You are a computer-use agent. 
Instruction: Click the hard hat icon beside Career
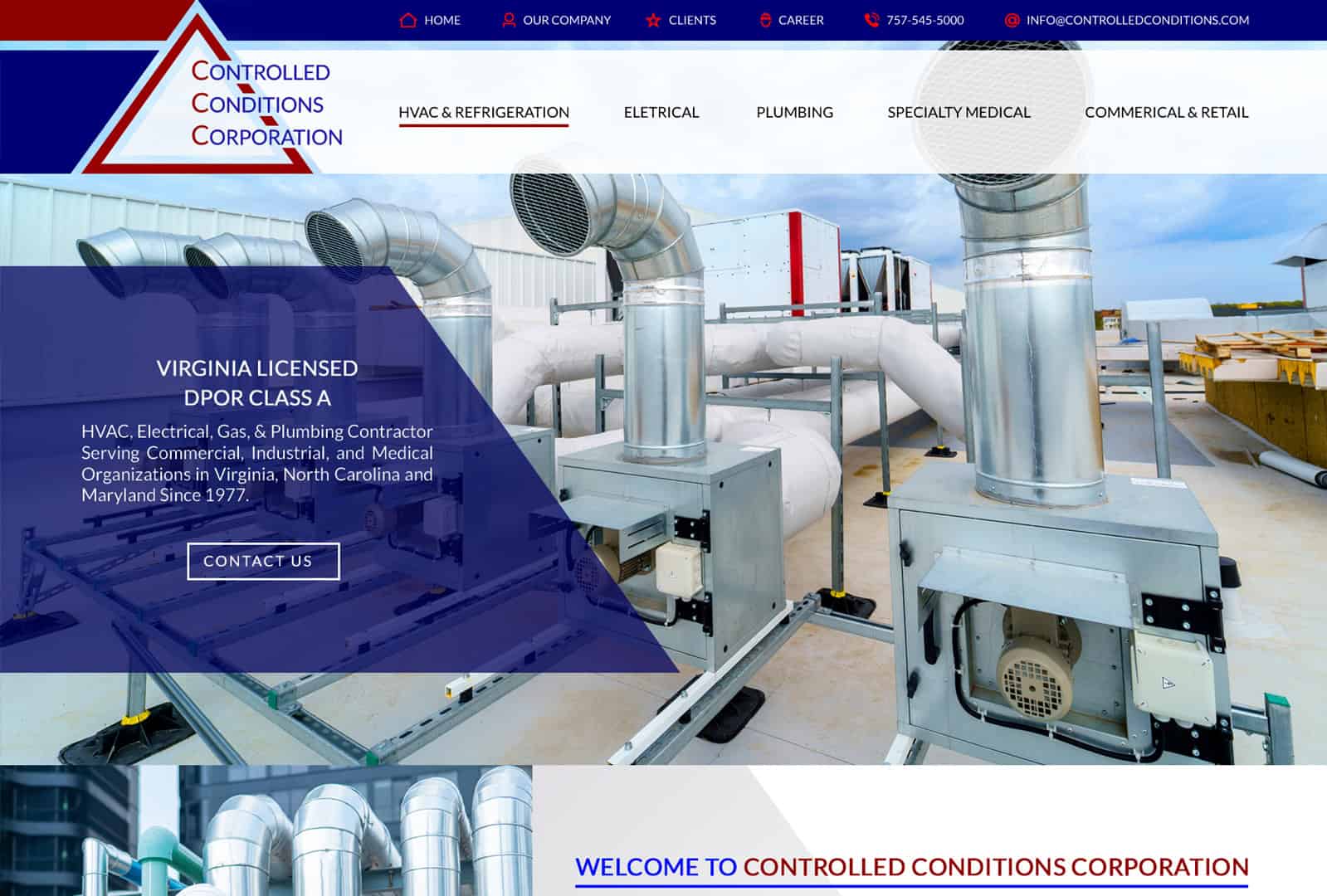pos(765,20)
